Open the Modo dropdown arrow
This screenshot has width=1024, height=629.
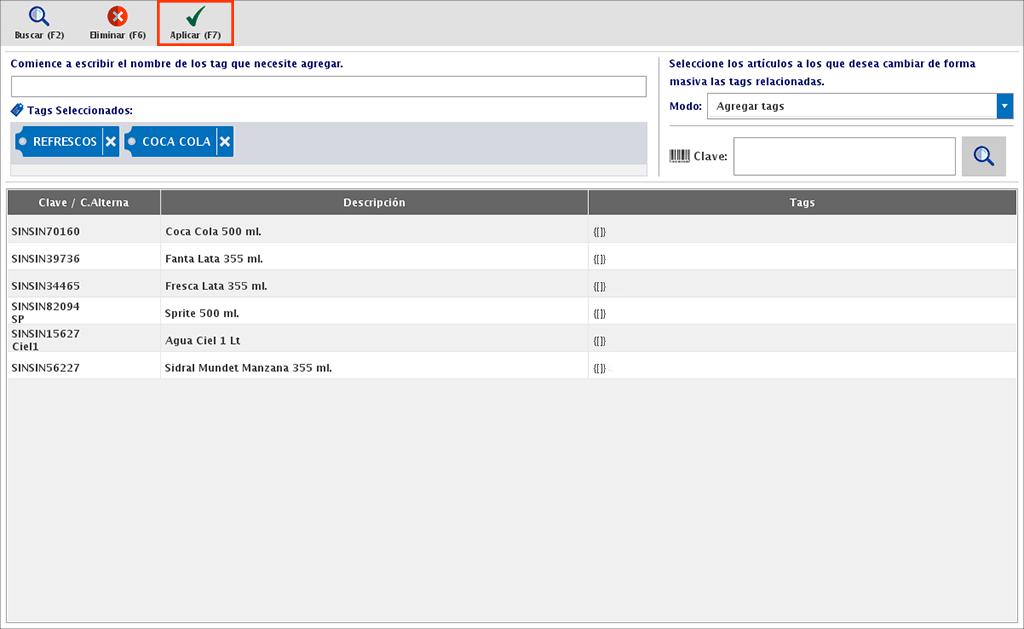pos(1004,106)
